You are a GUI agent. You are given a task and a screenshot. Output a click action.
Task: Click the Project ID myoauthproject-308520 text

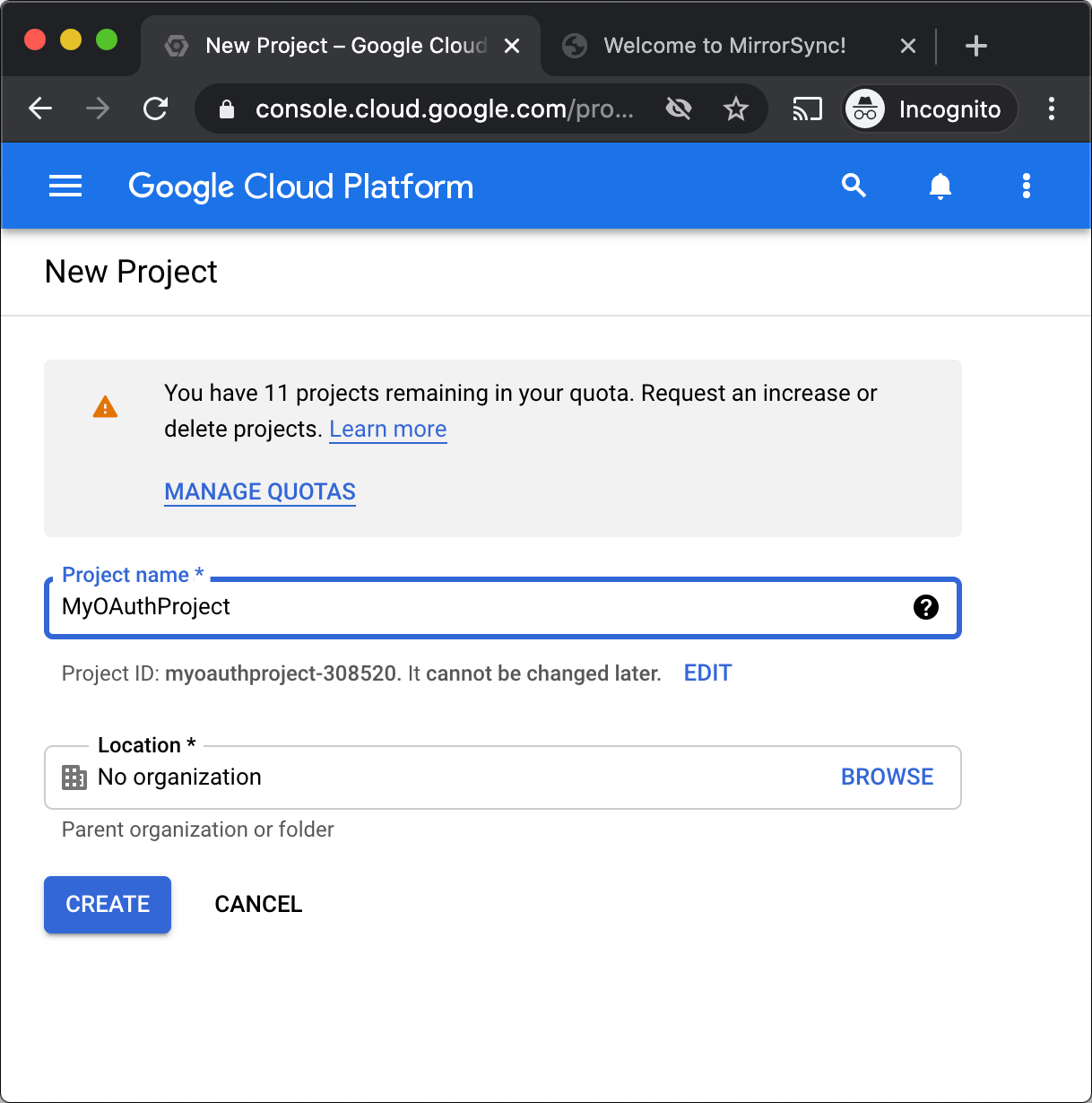click(281, 673)
